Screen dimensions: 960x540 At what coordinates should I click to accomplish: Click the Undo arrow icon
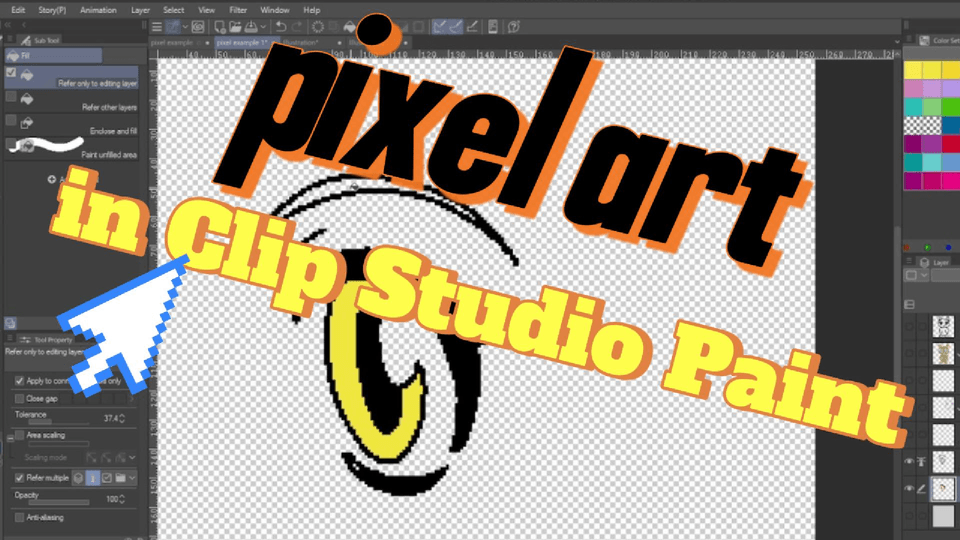(281, 27)
